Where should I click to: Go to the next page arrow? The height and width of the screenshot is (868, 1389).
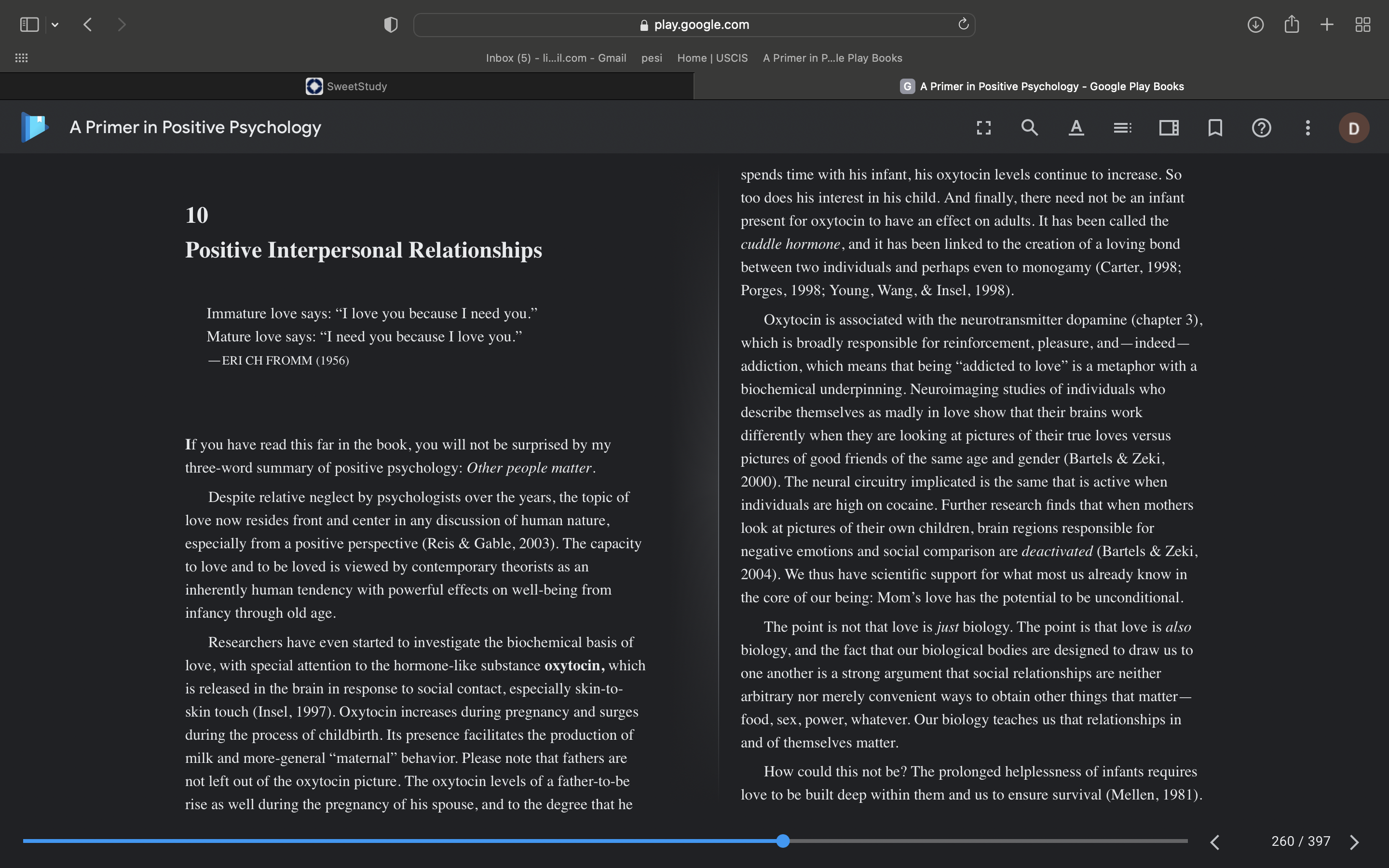[x=1355, y=841]
